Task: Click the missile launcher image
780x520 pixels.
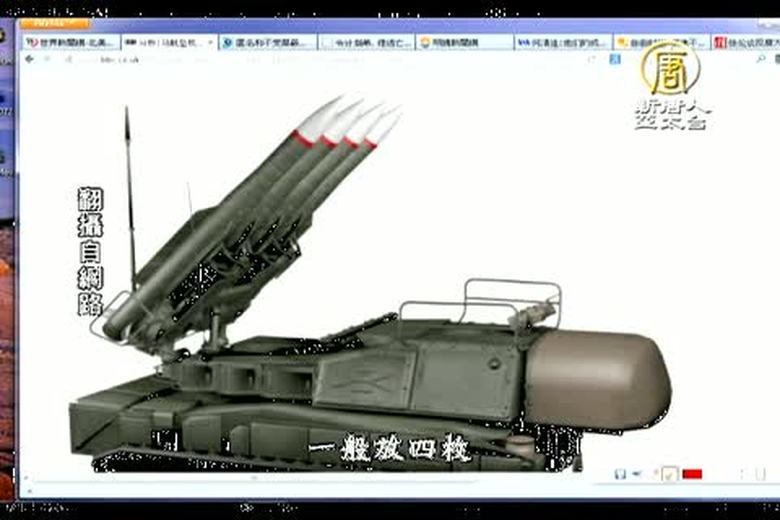Action: pyautogui.click(x=370, y=300)
